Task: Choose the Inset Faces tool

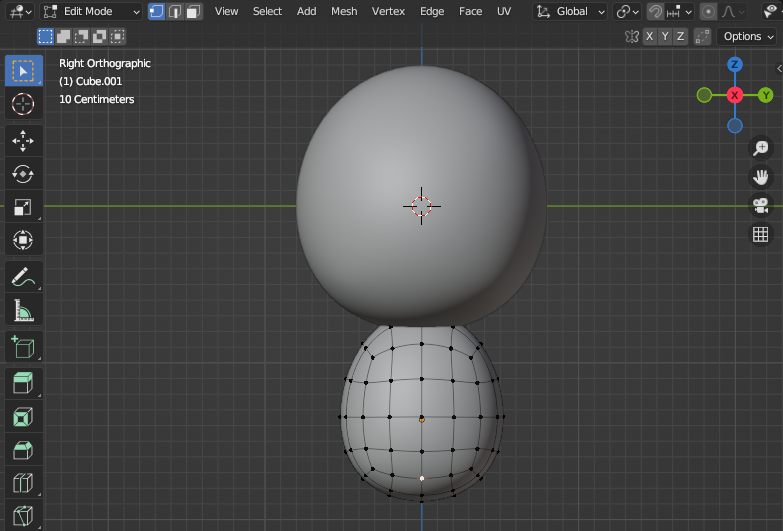Action: (23, 416)
